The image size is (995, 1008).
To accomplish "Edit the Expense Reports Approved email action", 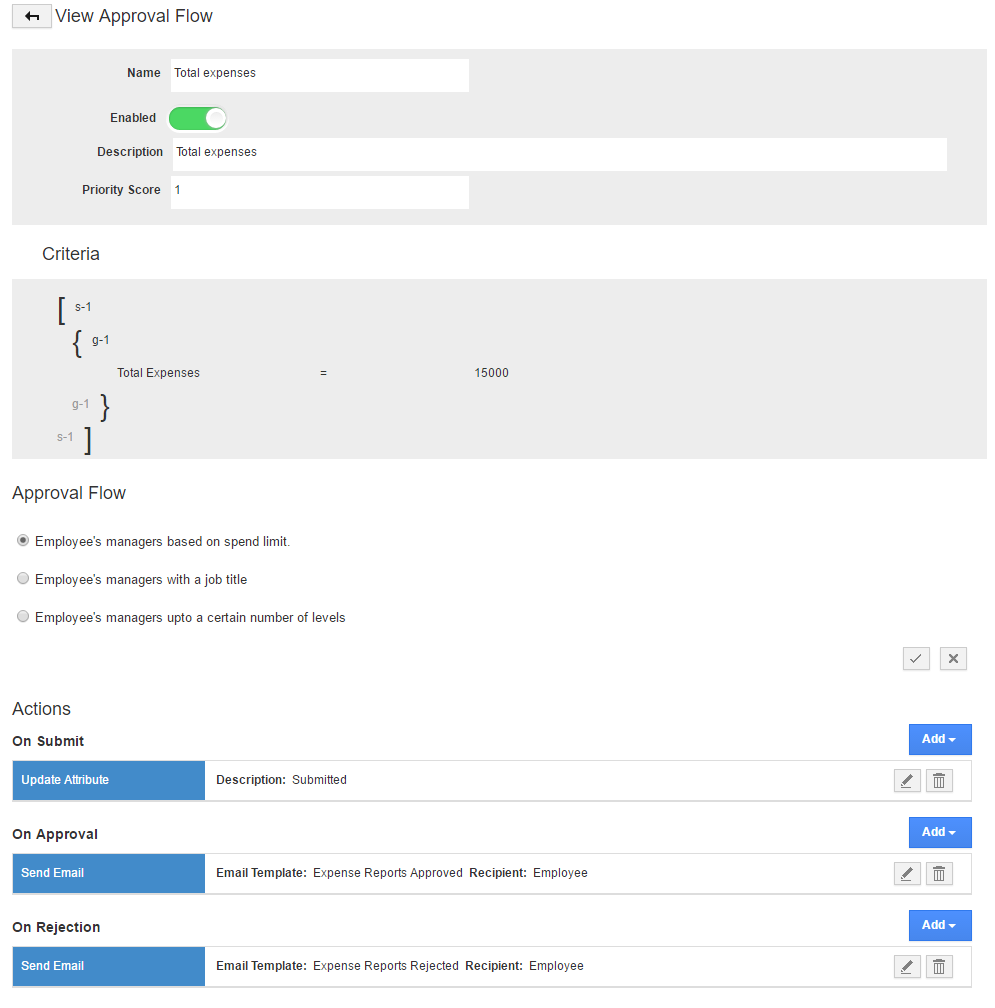I will 906,874.
